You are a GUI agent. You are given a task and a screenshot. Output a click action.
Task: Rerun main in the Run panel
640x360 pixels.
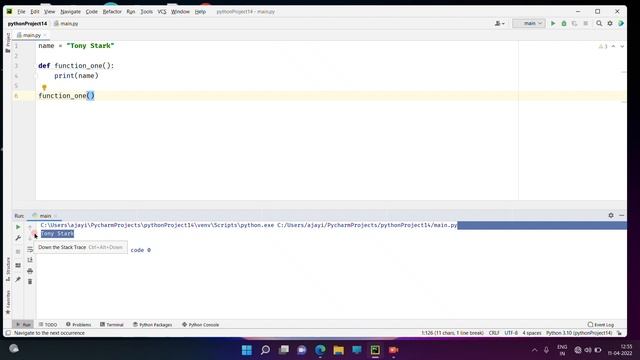(18, 227)
